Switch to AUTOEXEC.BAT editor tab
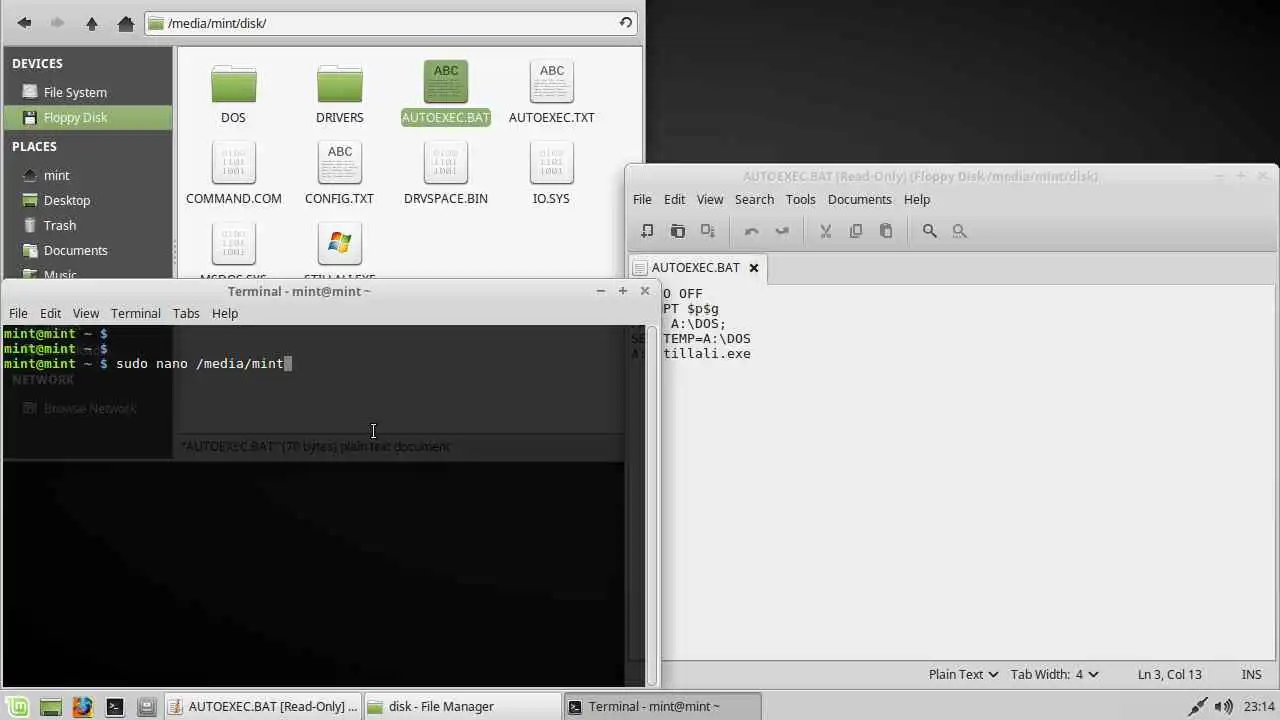The width and height of the screenshot is (1280, 720). pyautogui.click(x=695, y=267)
